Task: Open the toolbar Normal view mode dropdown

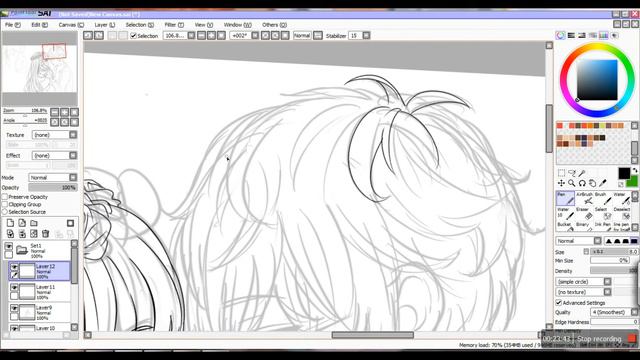Action: (x=307, y=36)
